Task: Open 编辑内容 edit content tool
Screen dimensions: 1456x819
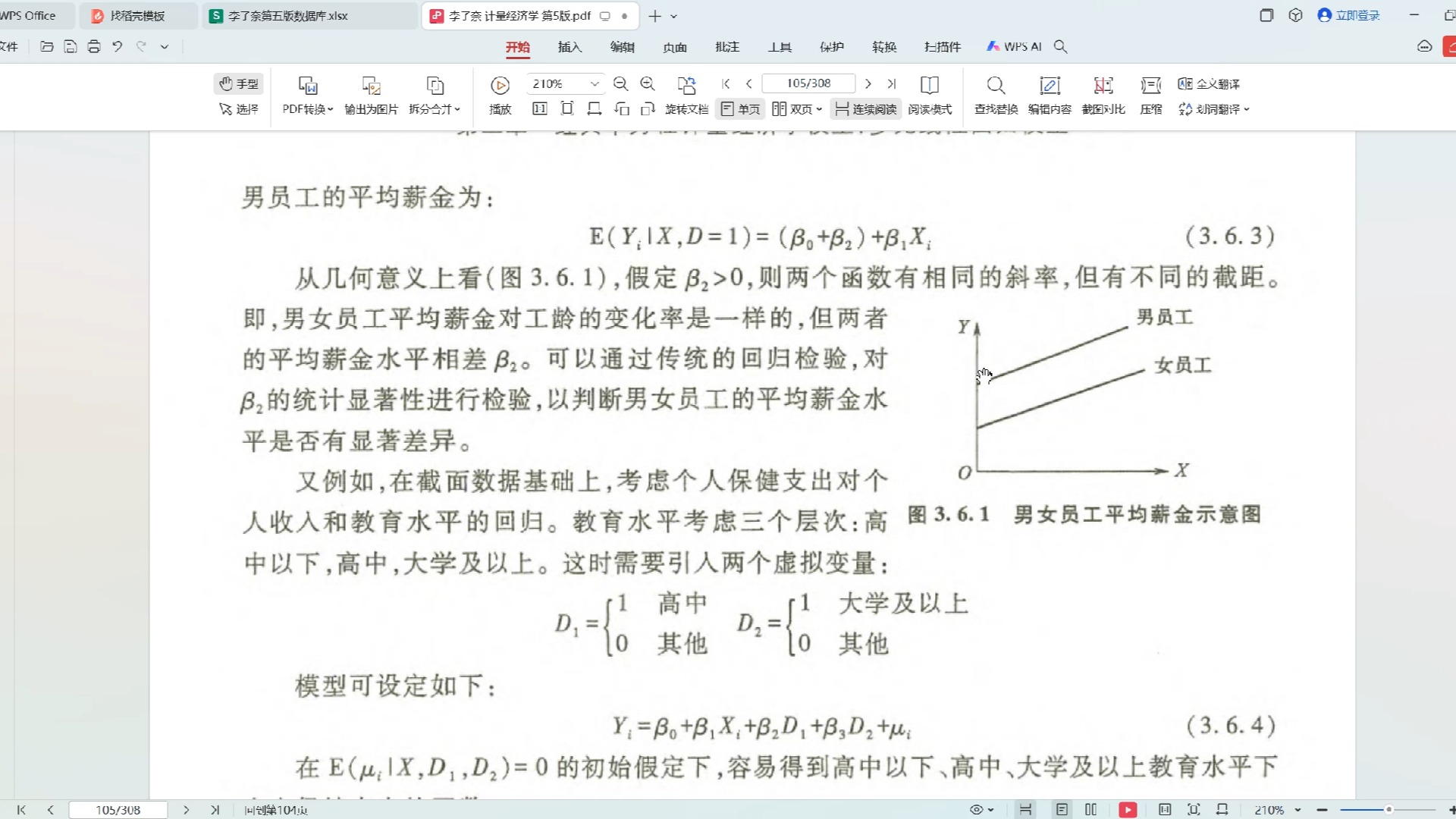Action: click(x=1050, y=96)
